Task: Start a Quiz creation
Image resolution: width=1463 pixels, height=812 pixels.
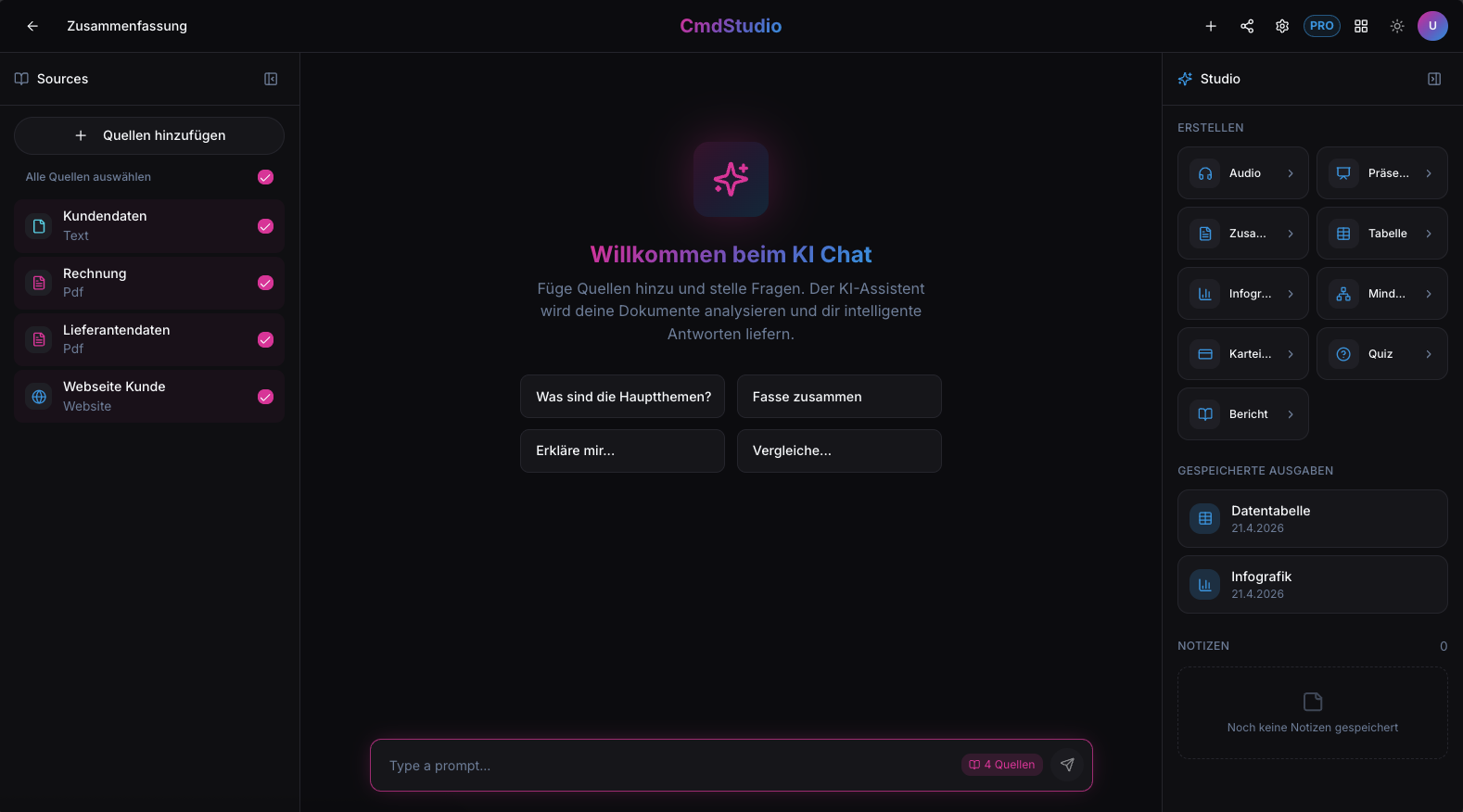Action: [1381, 353]
